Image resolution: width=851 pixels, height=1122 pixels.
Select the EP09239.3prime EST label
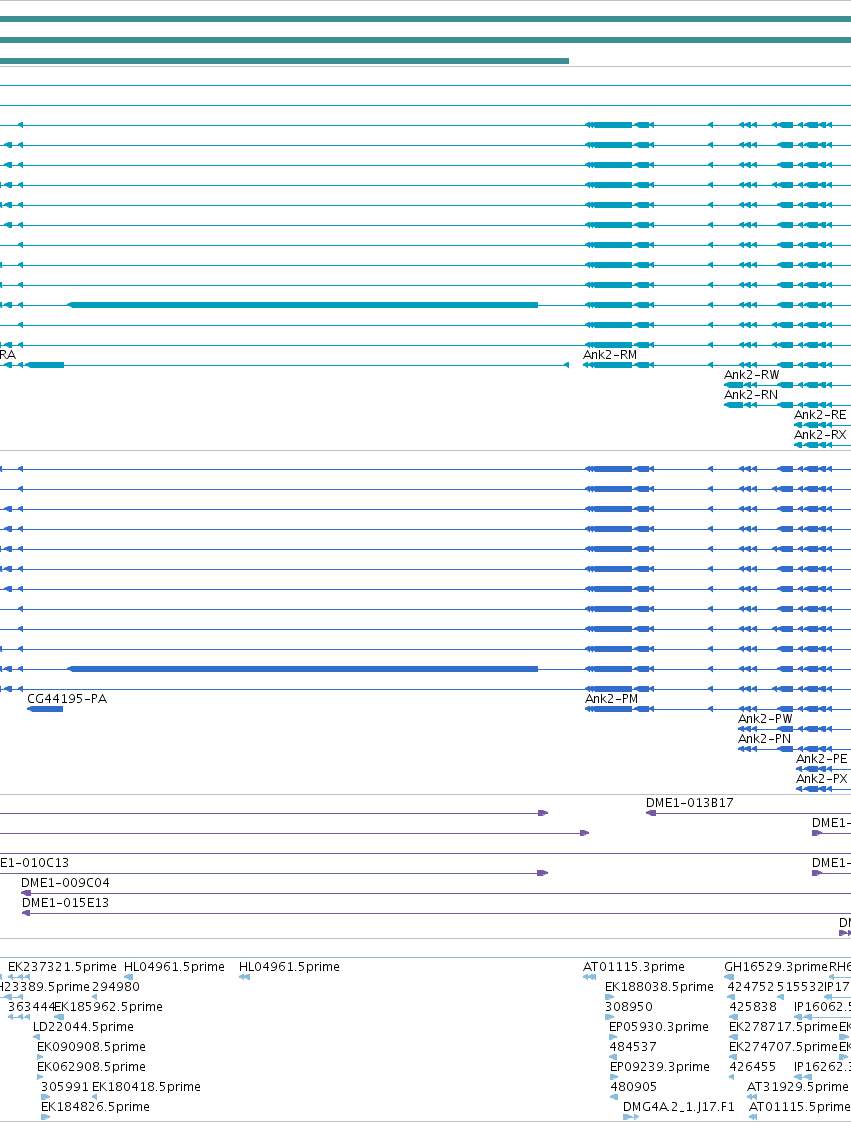pyautogui.click(x=660, y=1067)
